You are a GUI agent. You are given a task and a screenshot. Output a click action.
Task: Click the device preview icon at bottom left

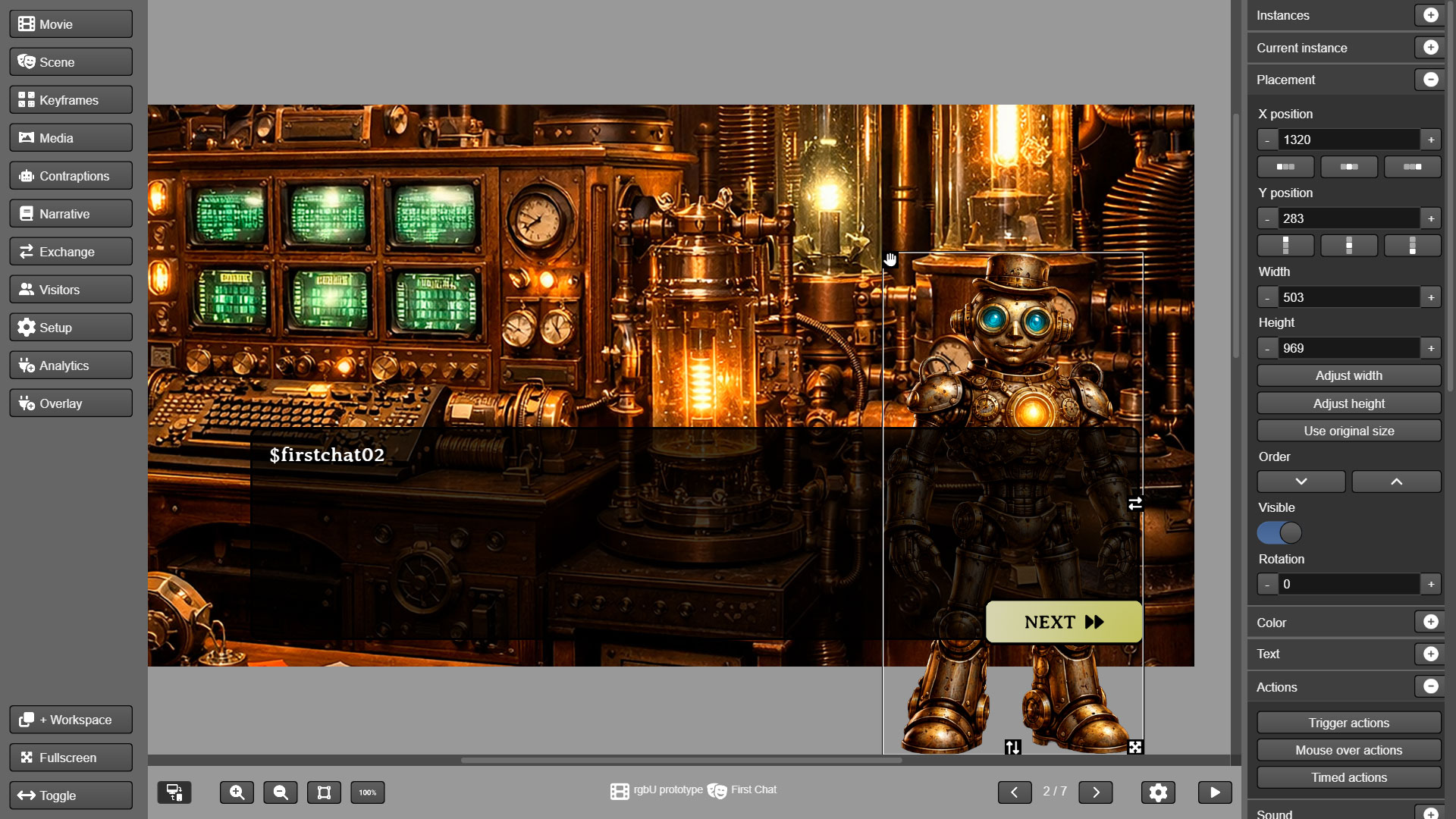pyautogui.click(x=174, y=792)
